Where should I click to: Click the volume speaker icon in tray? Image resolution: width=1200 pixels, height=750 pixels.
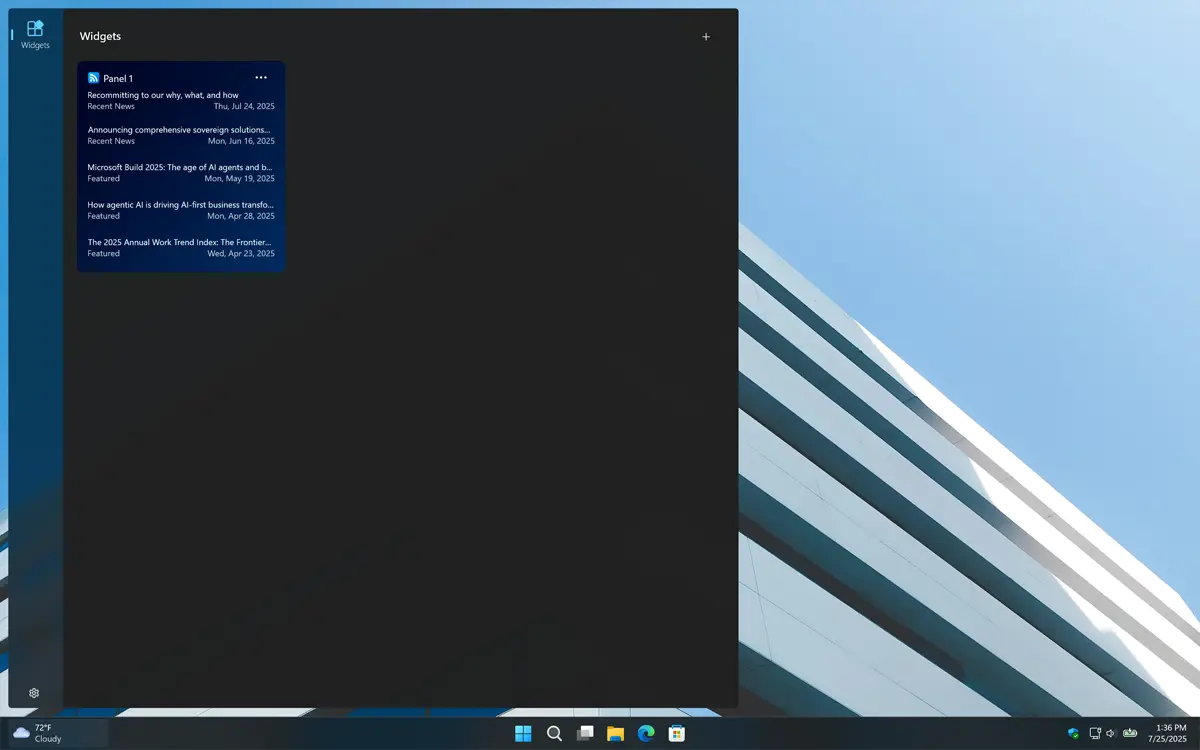click(1111, 733)
